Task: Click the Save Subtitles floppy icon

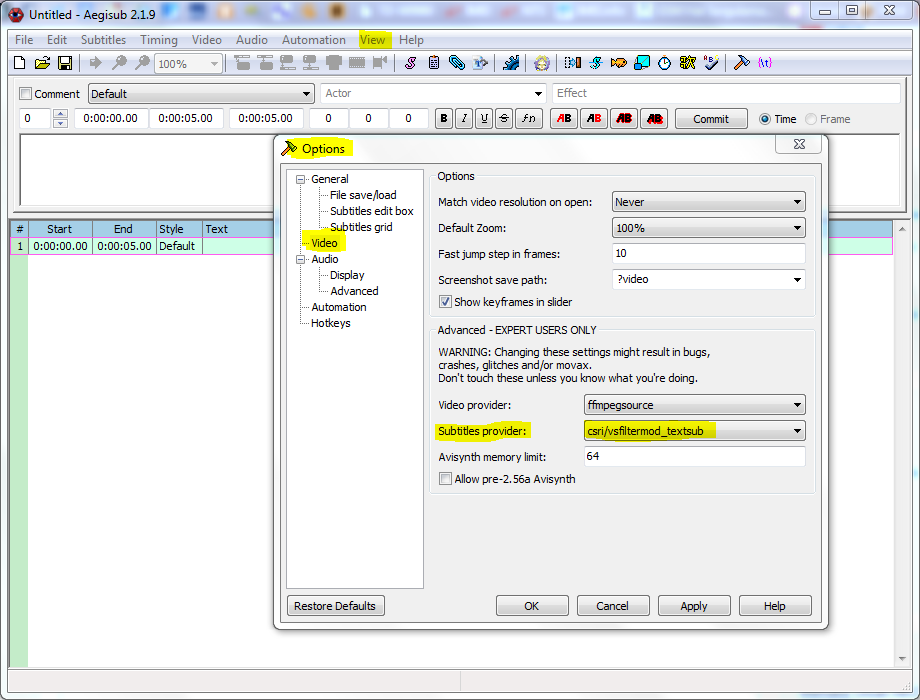Action: 64,63
